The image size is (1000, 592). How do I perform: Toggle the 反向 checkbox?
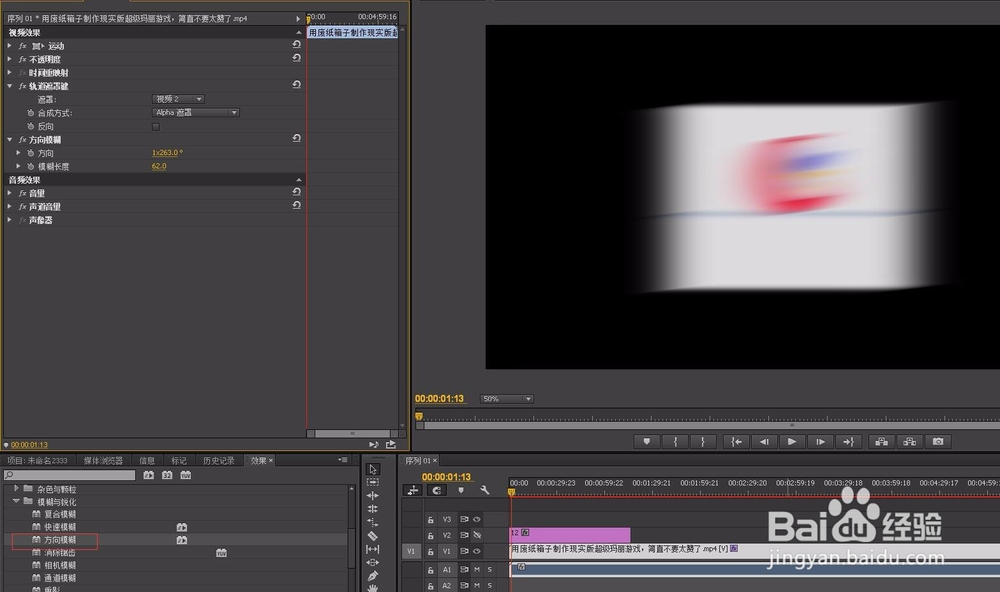(x=156, y=127)
